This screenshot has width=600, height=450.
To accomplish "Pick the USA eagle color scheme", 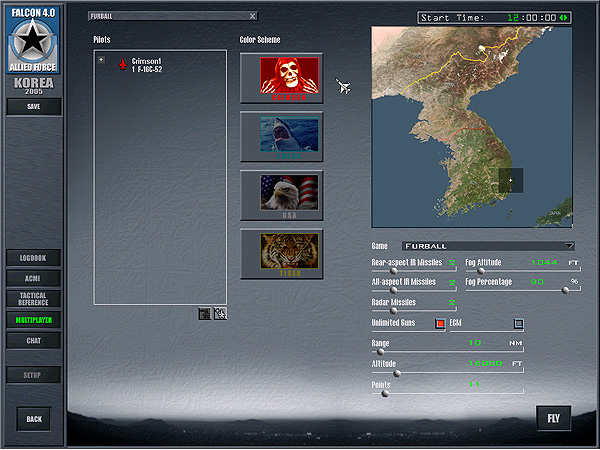I will point(282,196).
